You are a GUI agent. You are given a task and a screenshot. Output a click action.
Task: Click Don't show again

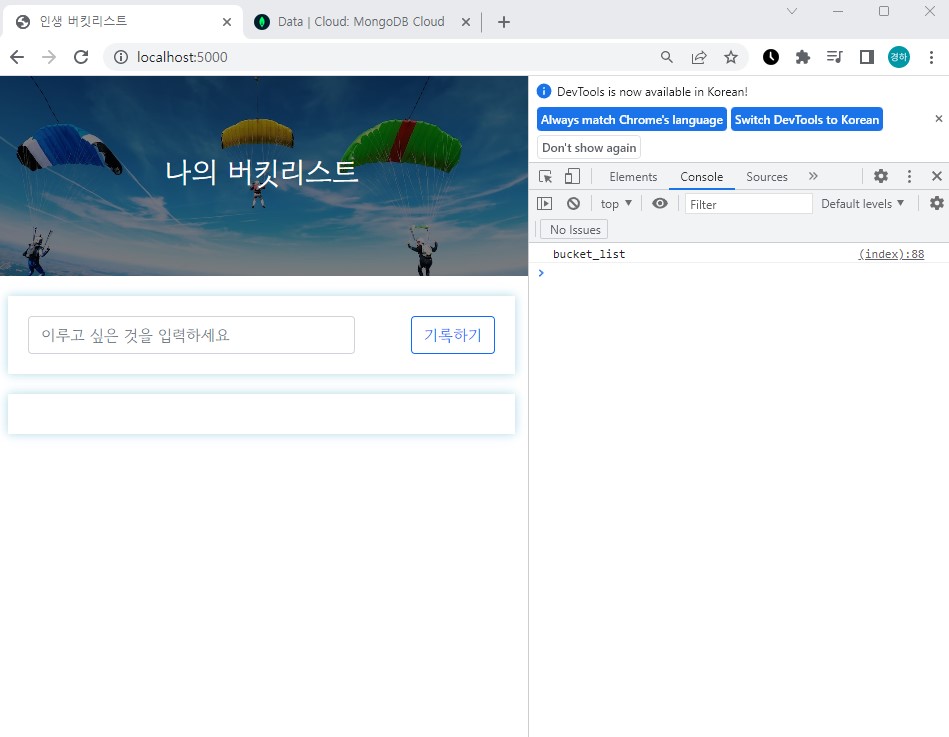589,148
